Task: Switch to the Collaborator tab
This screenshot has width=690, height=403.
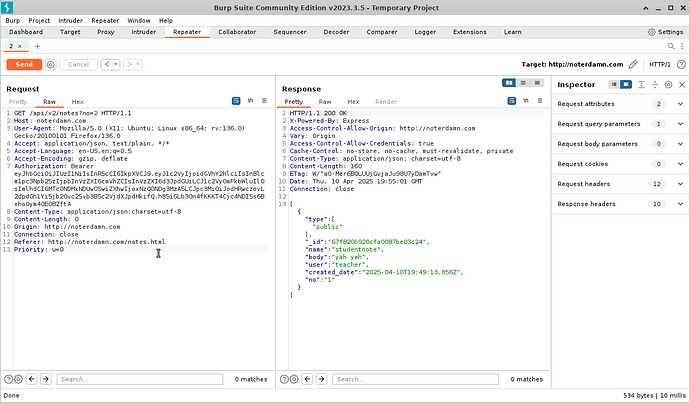Action: [237, 32]
